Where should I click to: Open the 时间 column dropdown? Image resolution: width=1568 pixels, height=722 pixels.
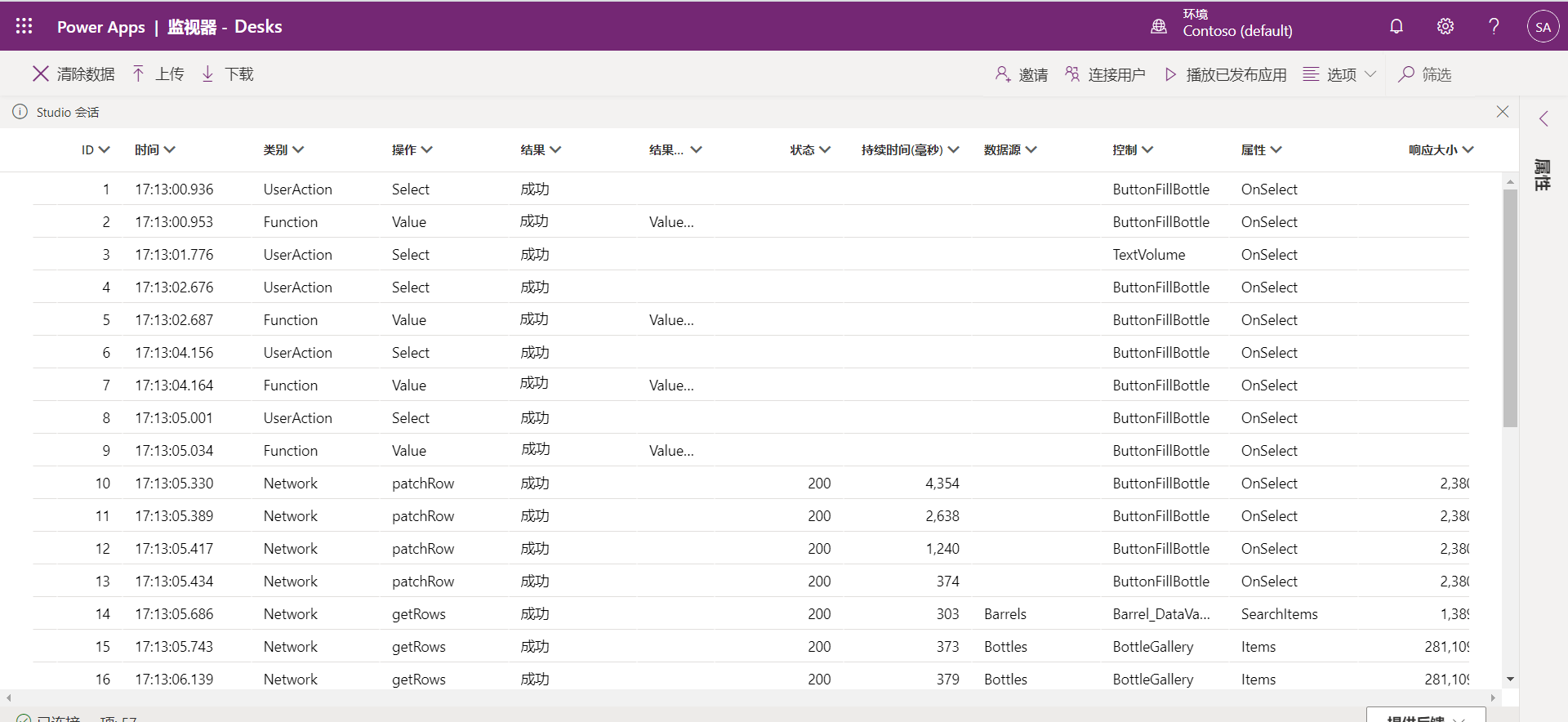[x=169, y=149]
